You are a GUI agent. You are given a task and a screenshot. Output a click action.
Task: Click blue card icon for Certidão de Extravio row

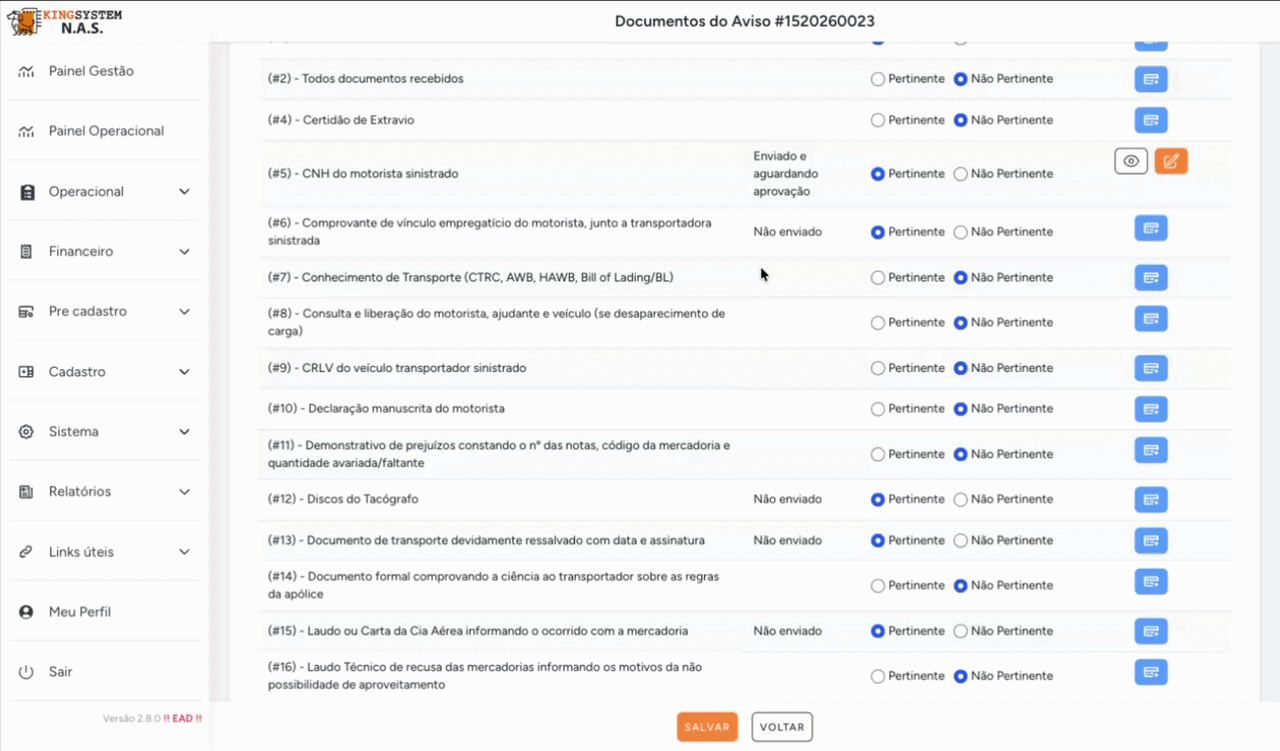coord(1150,120)
